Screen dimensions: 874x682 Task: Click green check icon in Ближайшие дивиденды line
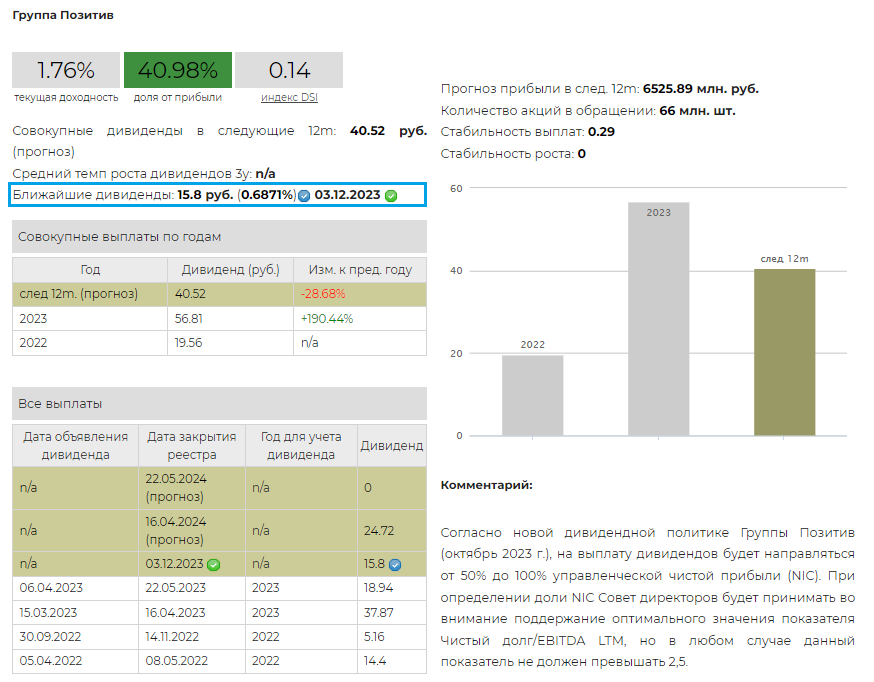(x=391, y=195)
